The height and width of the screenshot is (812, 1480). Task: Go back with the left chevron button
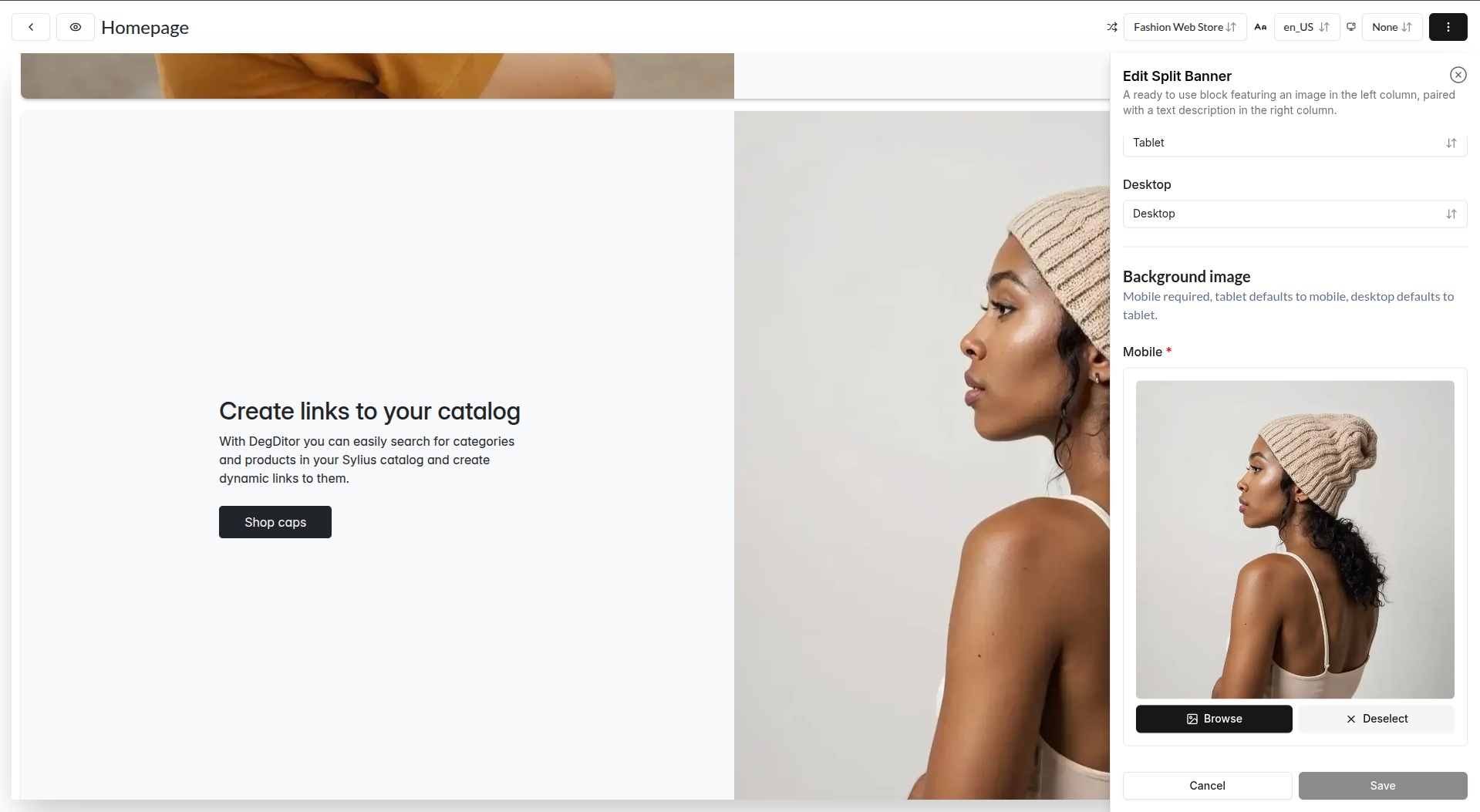click(31, 27)
